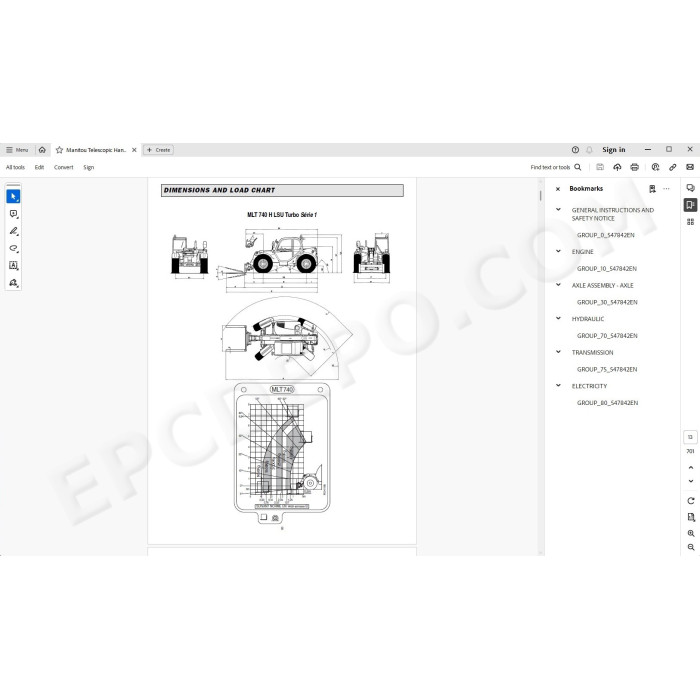Open the notifications bell
Image resolution: width=700 pixels, height=700 pixels.
point(589,150)
